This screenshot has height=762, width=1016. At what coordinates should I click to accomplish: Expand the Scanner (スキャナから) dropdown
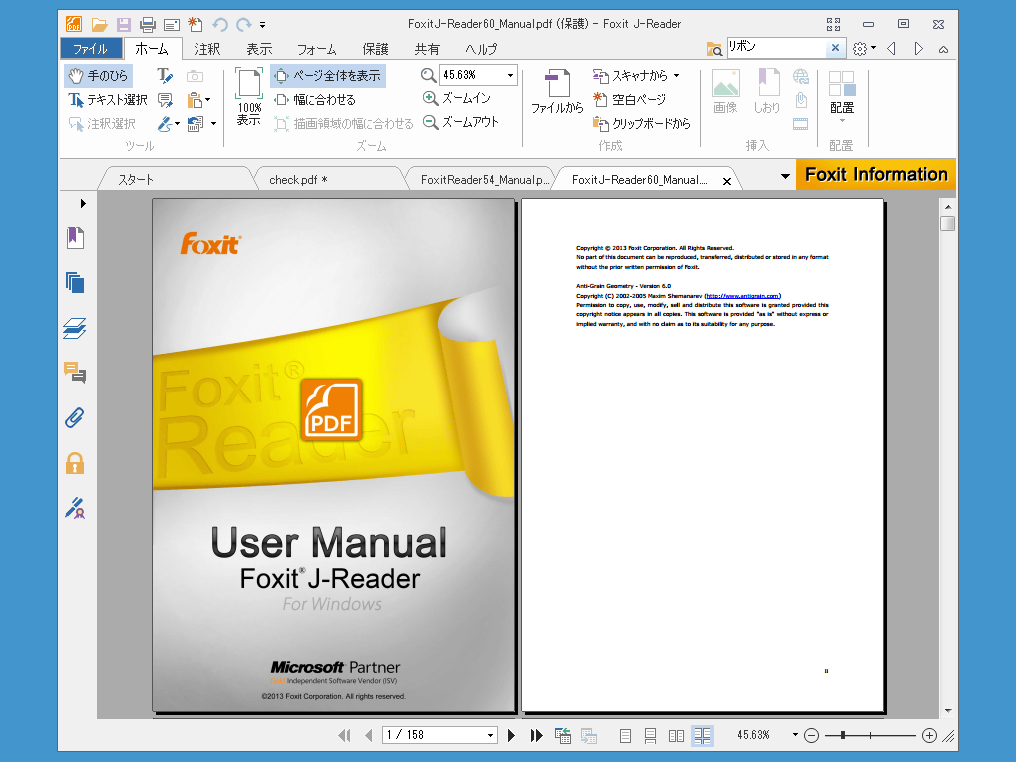point(676,76)
